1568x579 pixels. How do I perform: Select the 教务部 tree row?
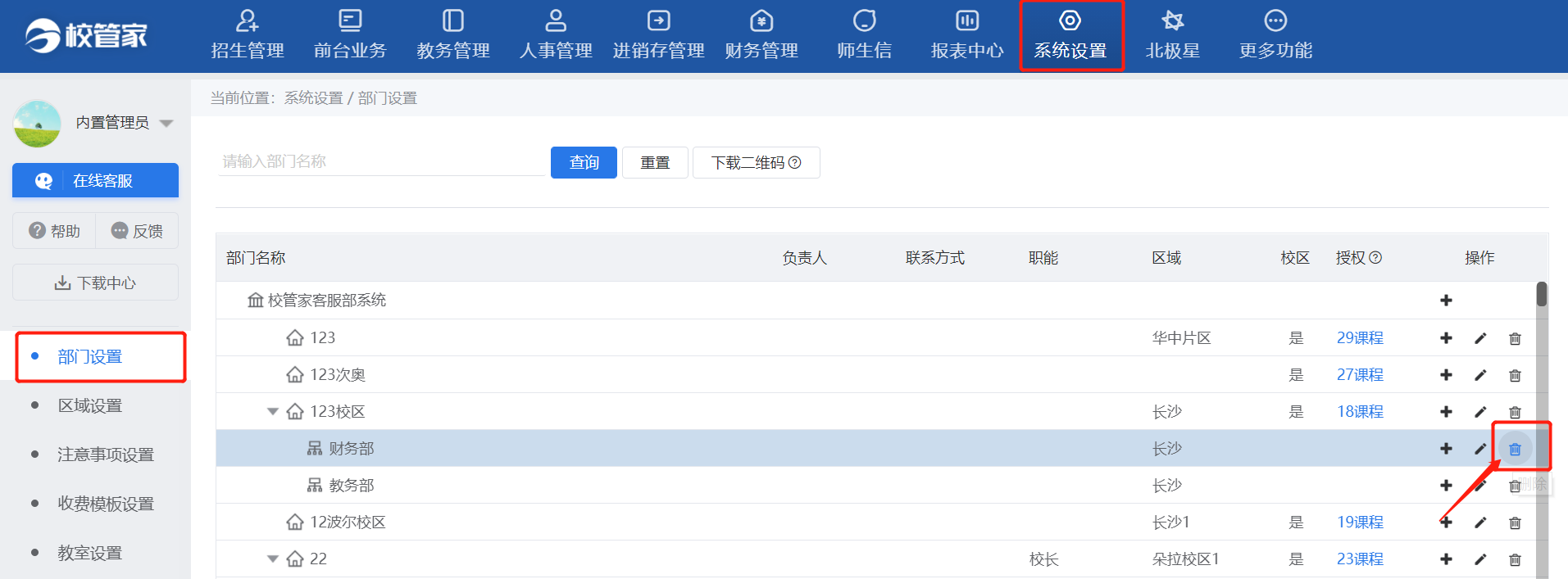(x=875, y=486)
